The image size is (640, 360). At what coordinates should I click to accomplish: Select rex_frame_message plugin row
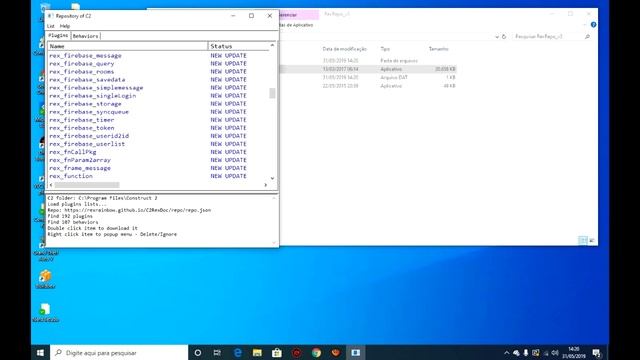pos(158,168)
